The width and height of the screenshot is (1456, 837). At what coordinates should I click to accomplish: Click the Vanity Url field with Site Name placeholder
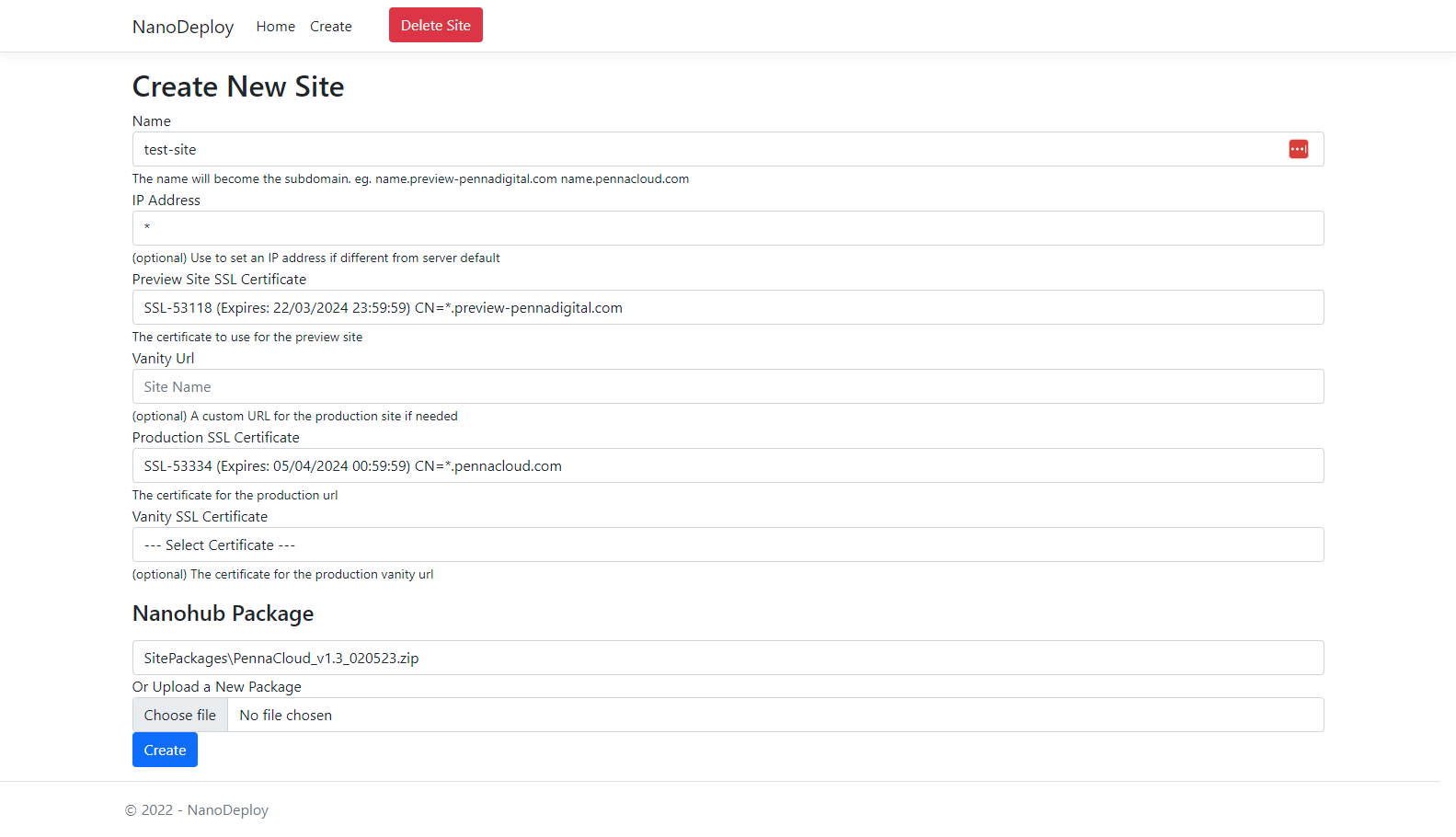(x=727, y=386)
